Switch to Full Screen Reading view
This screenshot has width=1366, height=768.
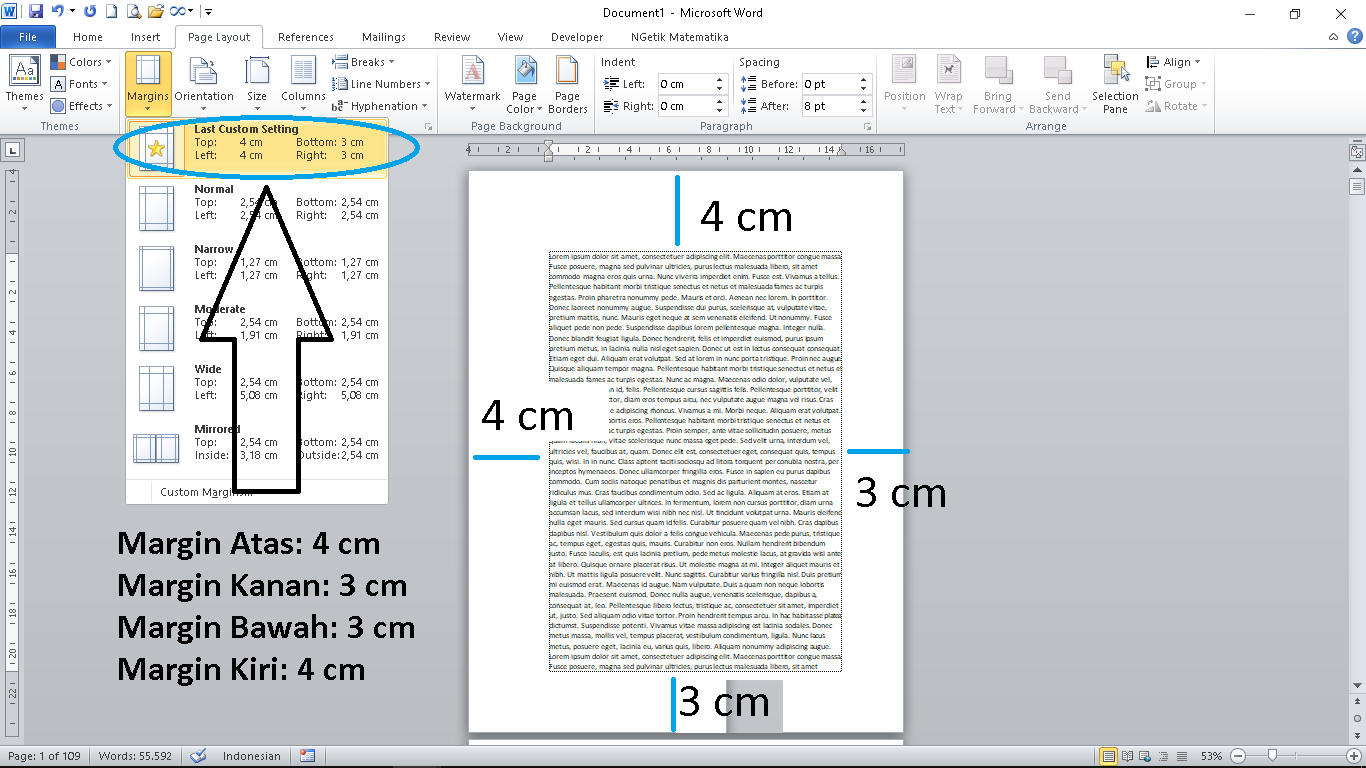pyautogui.click(x=1128, y=756)
